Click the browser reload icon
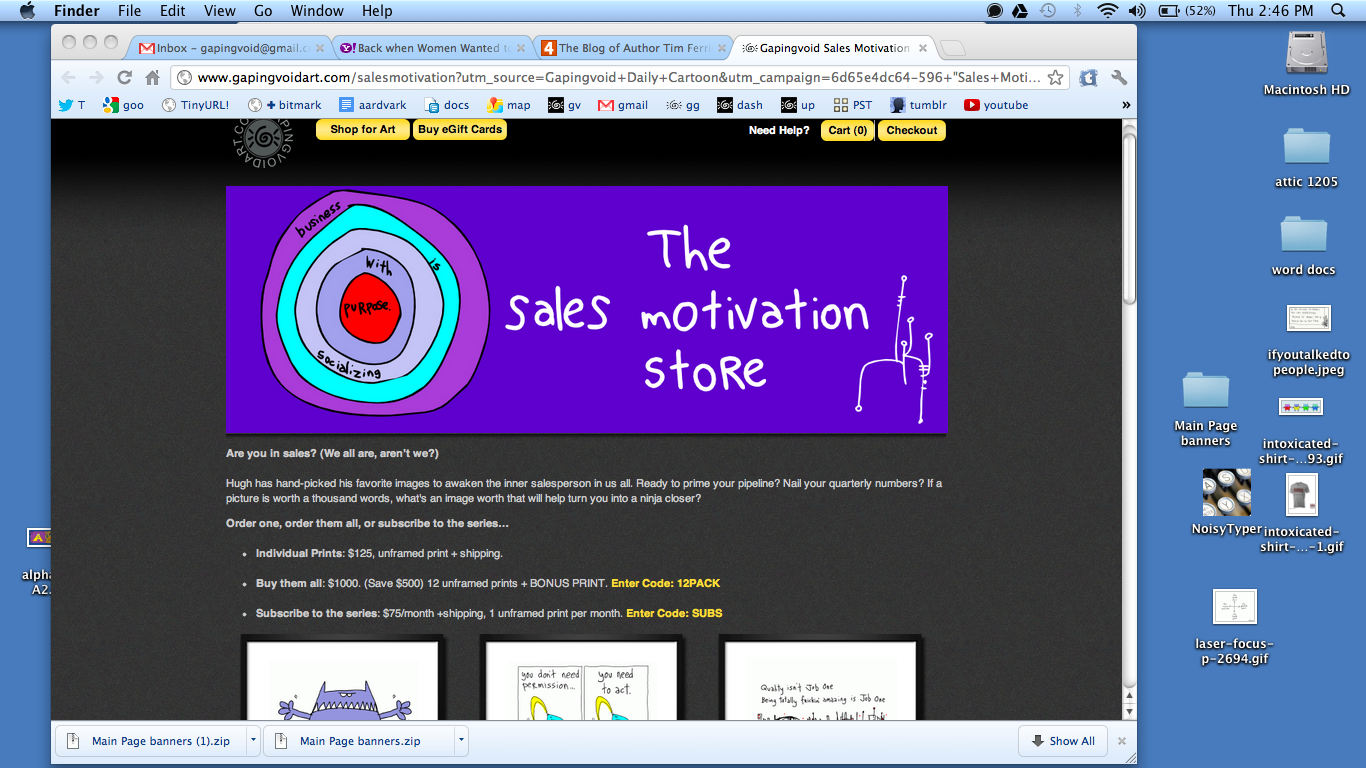The image size is (1366, 768). [x=125, y=78]
